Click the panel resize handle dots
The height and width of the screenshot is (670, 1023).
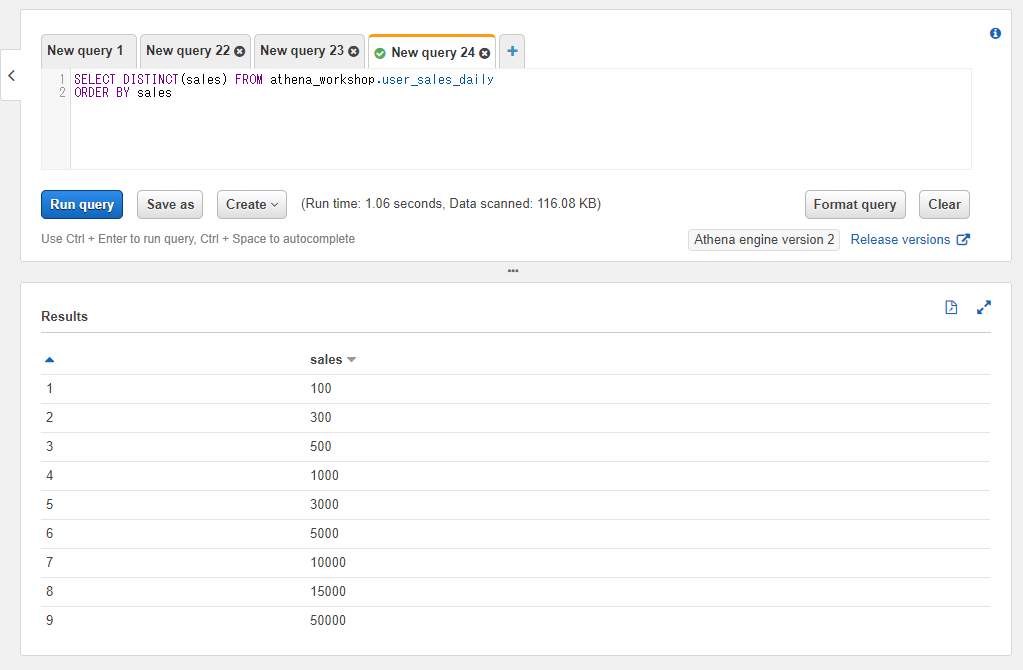(513, 271)
